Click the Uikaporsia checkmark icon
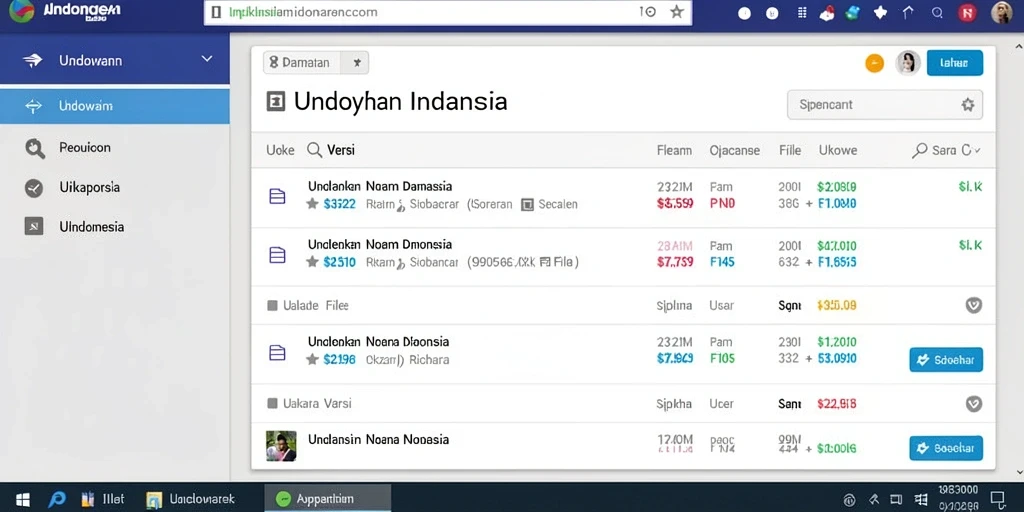This screenshot has height=512, width=1024. 33,188
